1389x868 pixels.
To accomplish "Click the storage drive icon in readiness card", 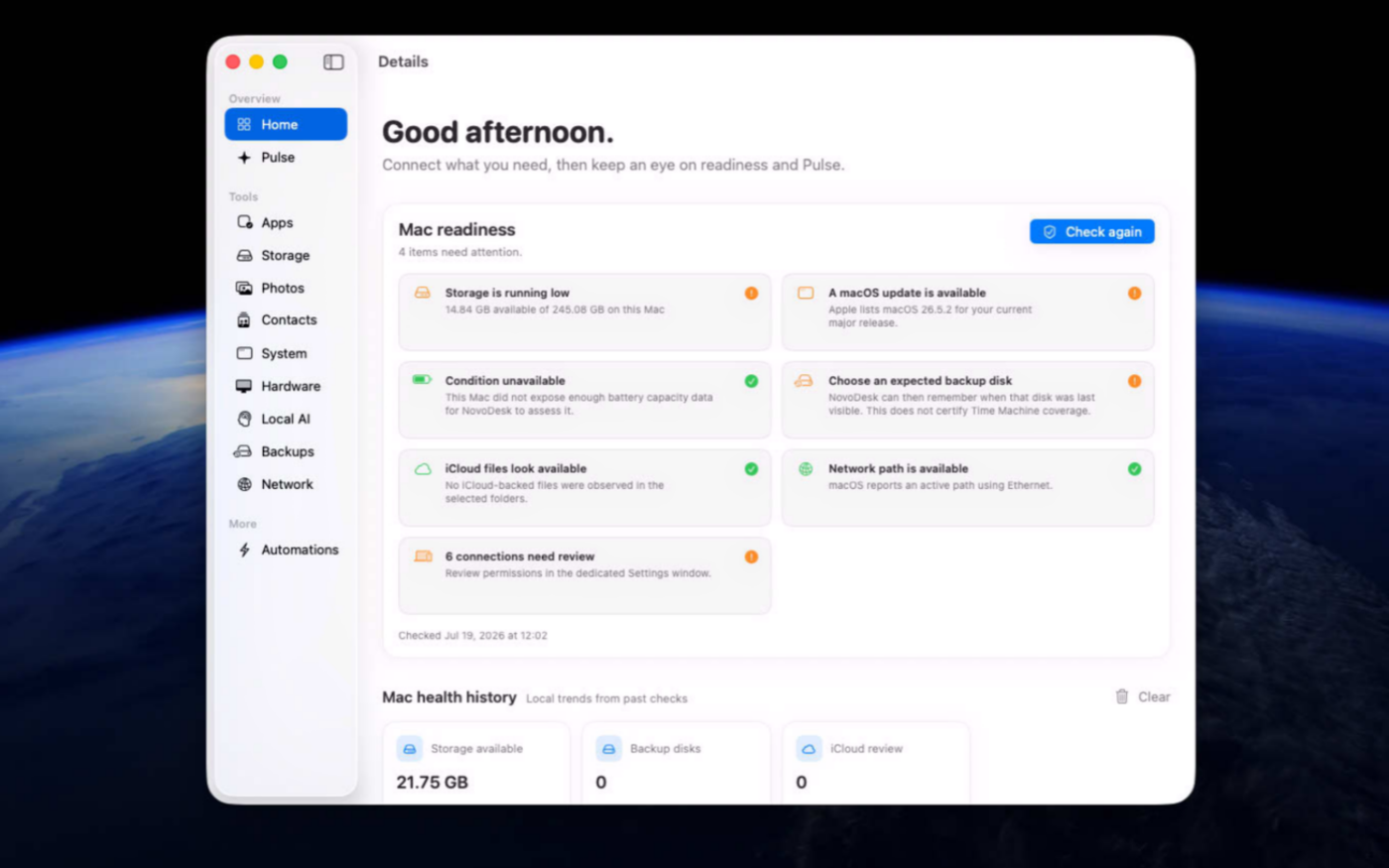I will (423, 293).
